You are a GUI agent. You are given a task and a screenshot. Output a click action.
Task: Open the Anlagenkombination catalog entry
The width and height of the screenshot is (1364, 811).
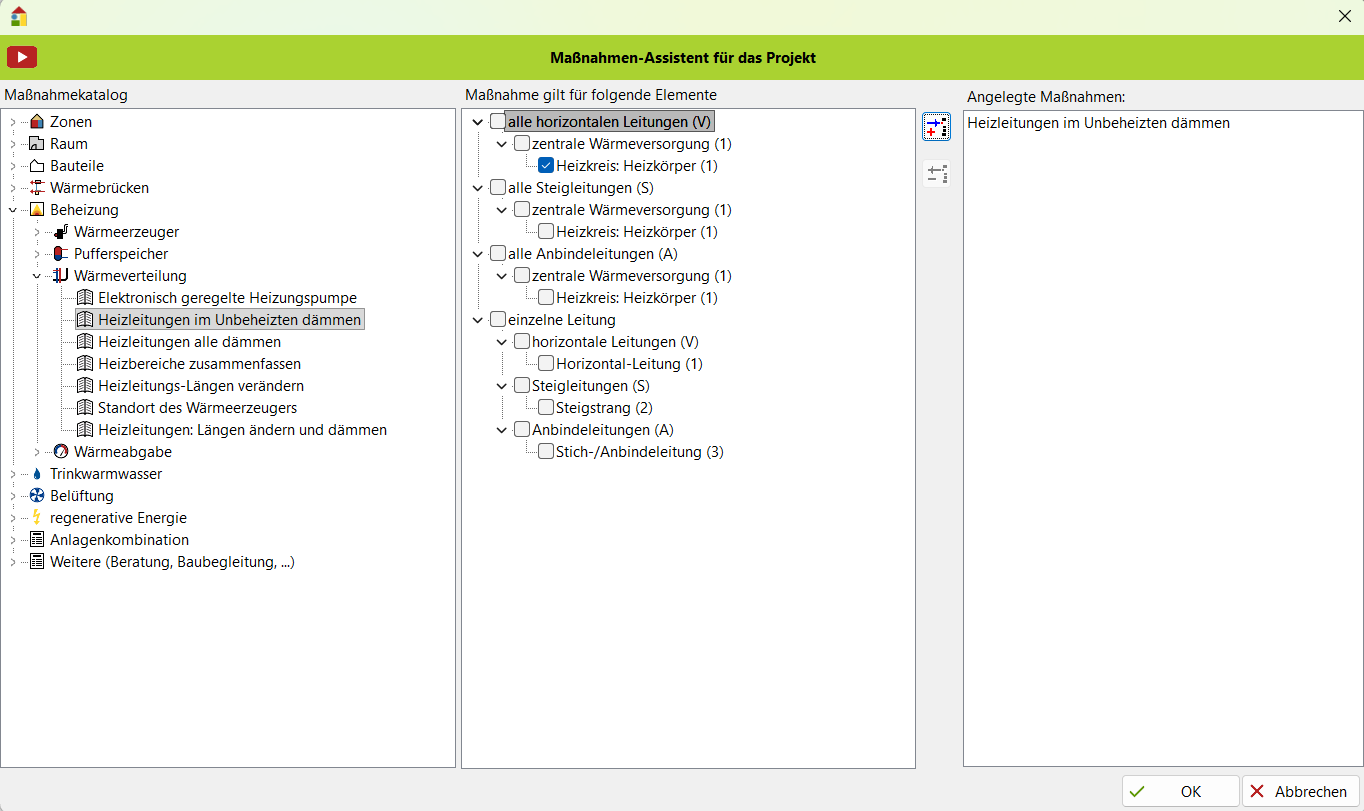[119, 540]
